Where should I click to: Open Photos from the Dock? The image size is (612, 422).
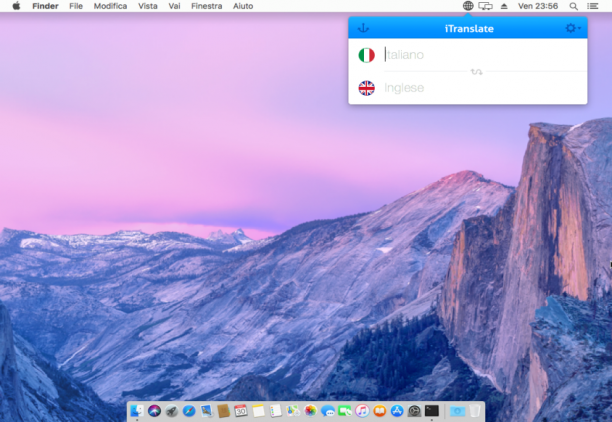pos(310,411)
